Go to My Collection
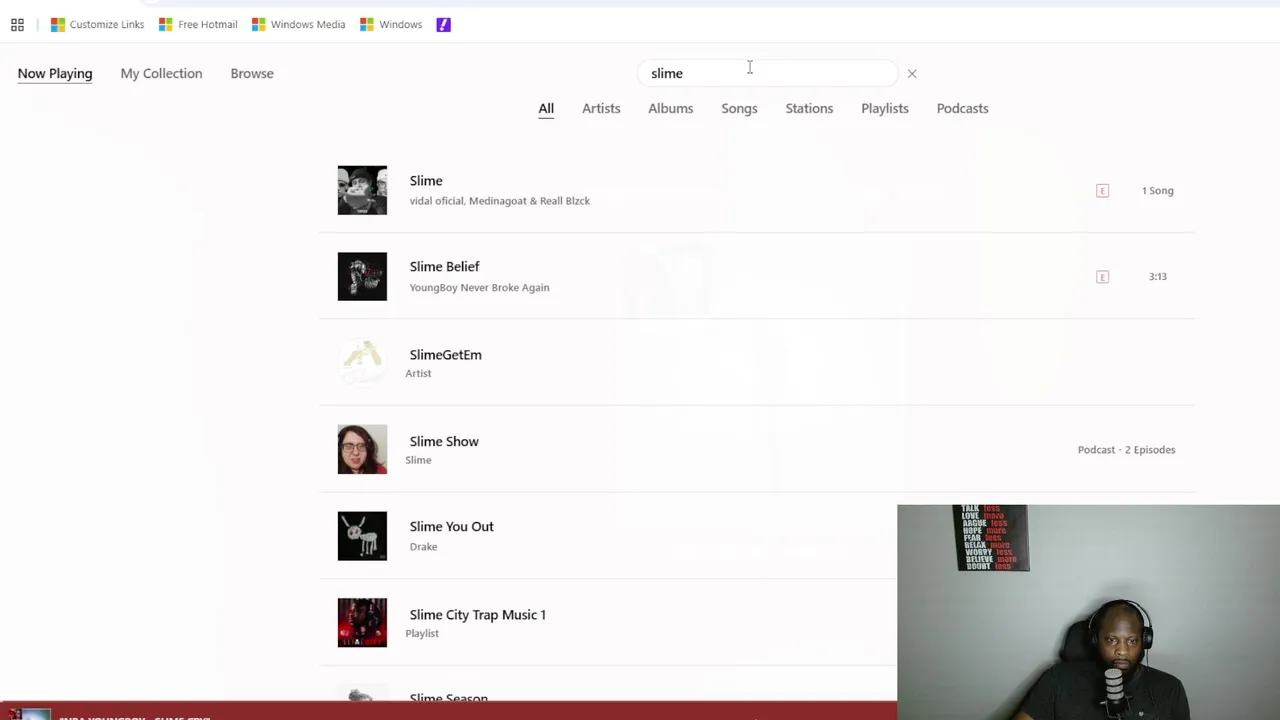This screenshot has height=720, width=1280. [161, 74]
